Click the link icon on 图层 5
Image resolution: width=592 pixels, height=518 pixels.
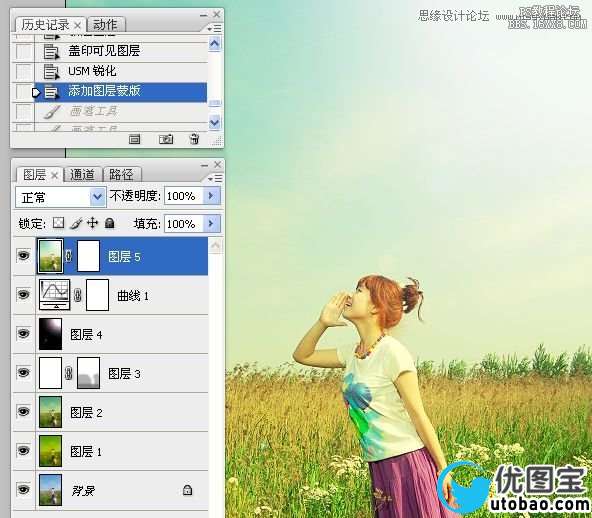[x=69, y=256]
